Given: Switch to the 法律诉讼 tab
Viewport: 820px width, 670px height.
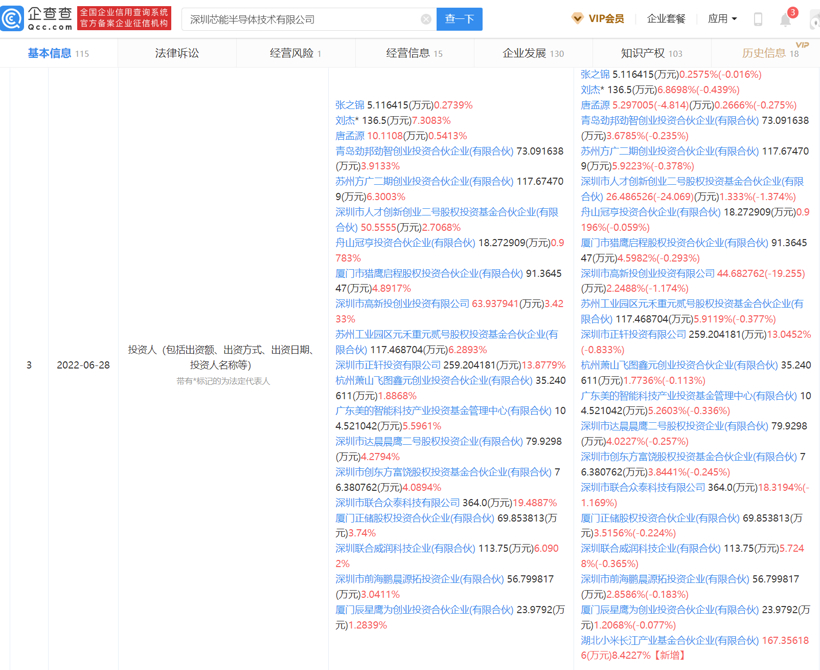Looking at the screenshot, I should [177, 53].
